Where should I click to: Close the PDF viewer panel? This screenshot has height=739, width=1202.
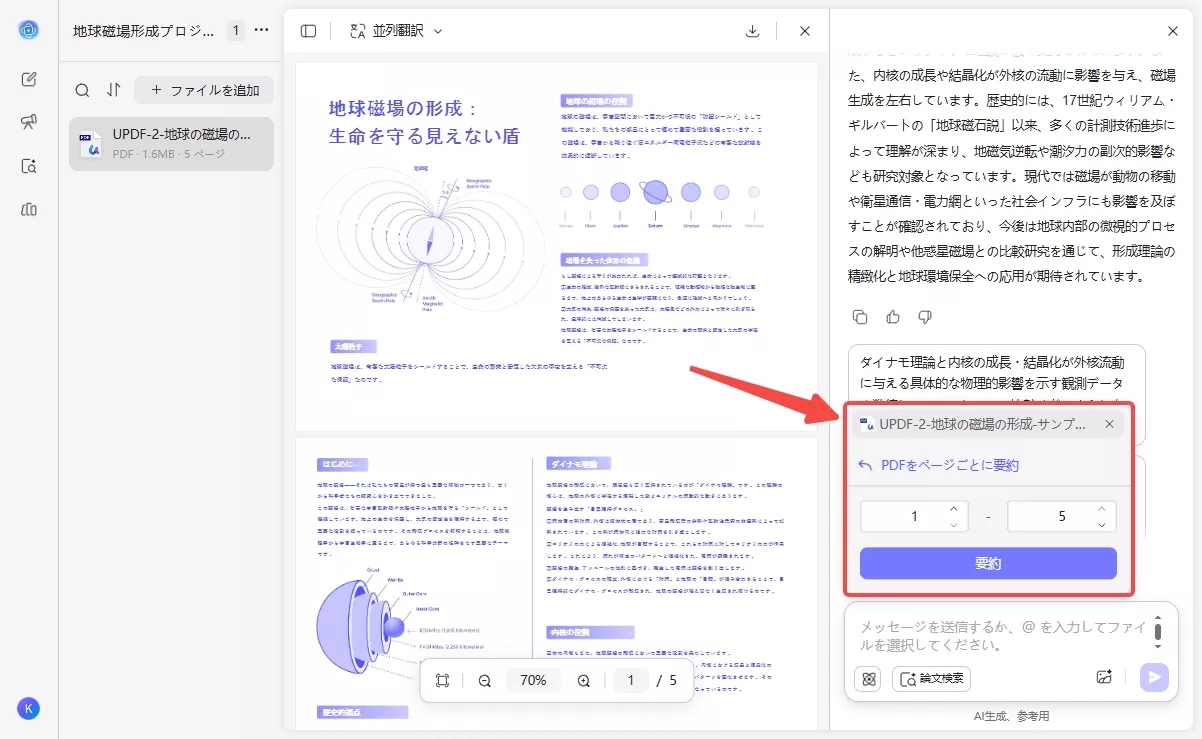point(805,31)
